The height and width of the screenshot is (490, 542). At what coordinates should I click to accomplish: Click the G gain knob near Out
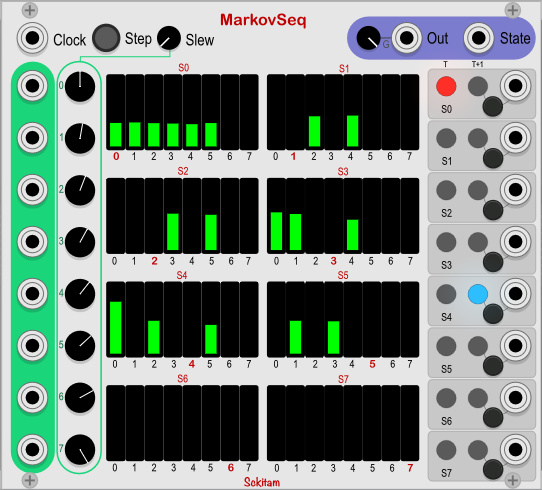[368, 38]
